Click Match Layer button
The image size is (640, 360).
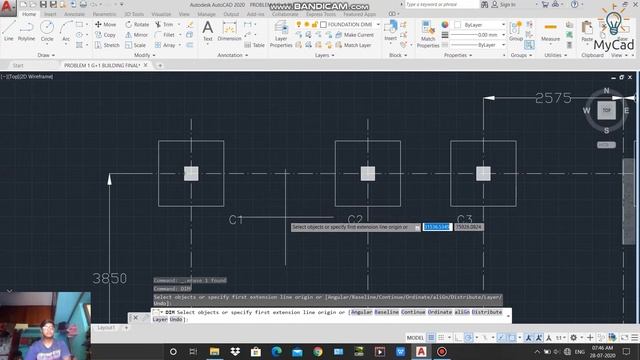(353, 45)
